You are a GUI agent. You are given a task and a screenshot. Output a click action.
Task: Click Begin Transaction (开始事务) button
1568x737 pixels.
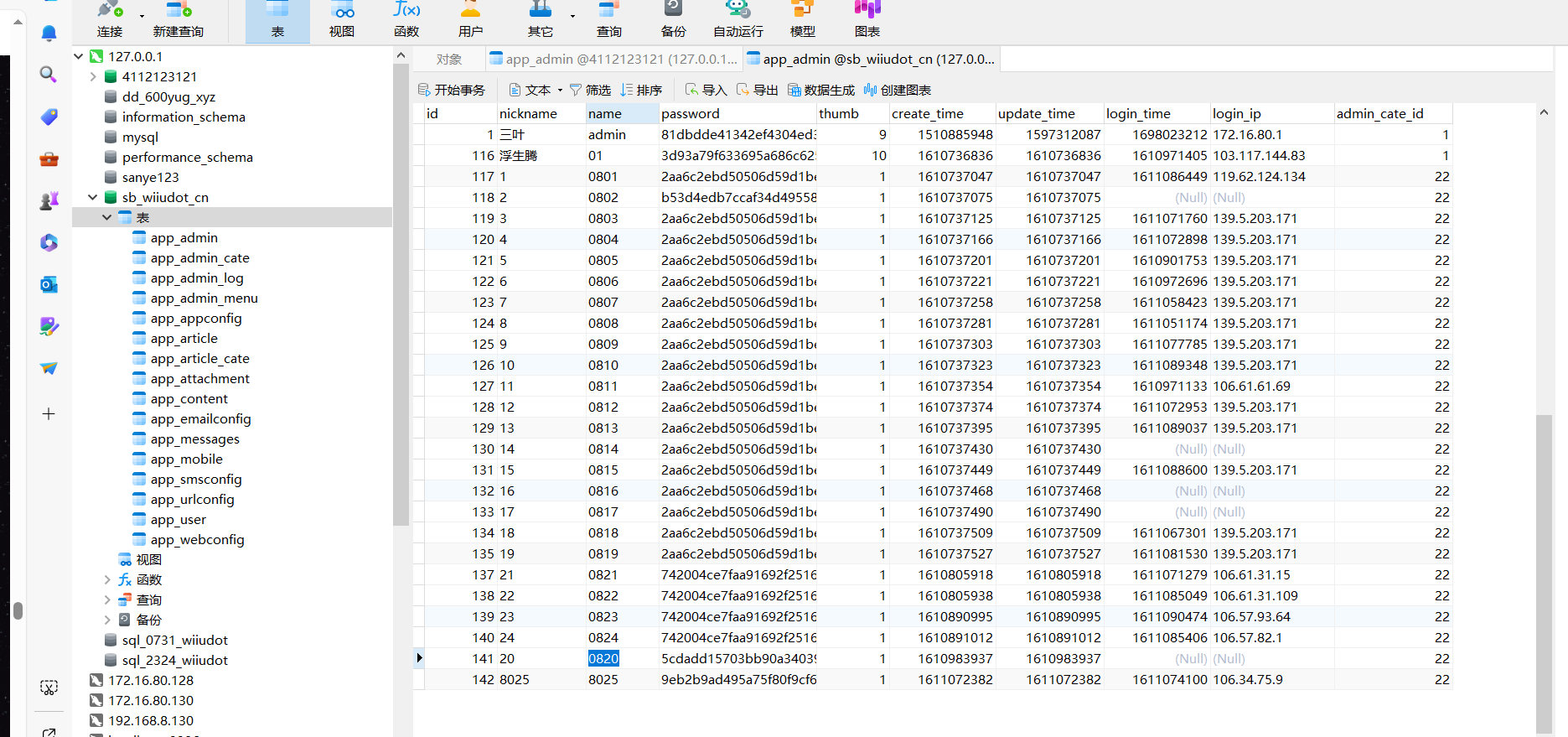click(452, 90)
